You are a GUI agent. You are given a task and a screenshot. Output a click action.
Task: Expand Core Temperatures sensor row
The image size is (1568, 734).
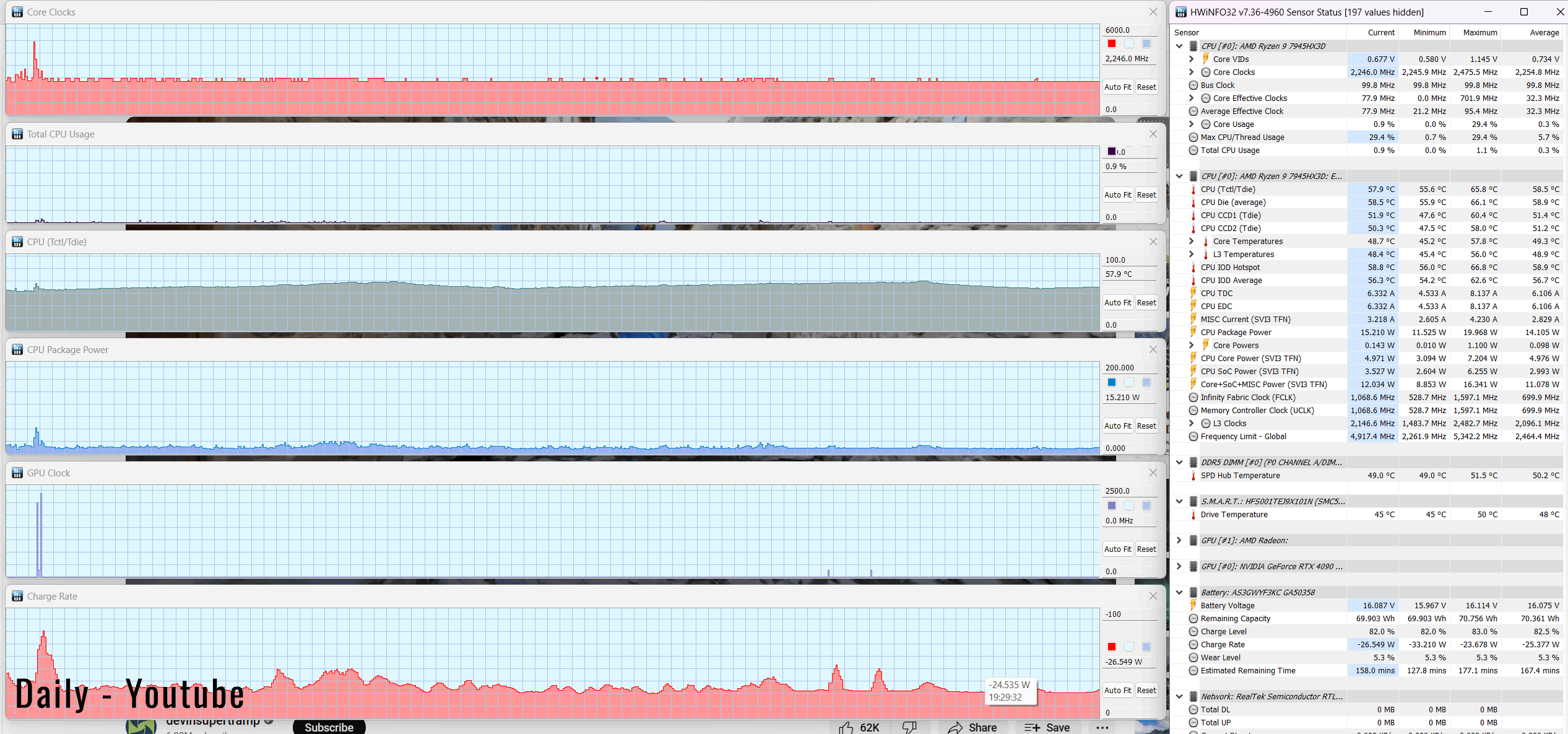tap(1192, 241)
